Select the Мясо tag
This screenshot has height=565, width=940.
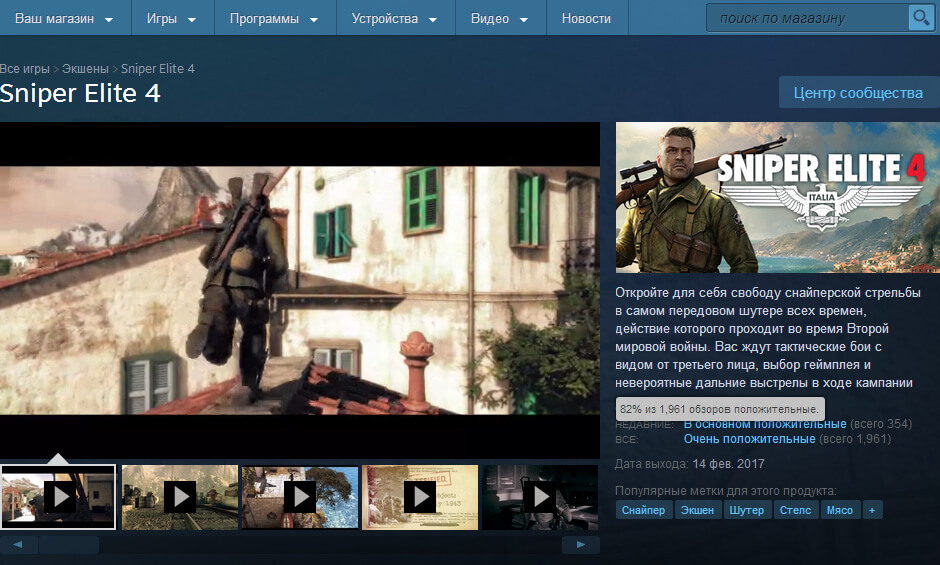(839, 510)
